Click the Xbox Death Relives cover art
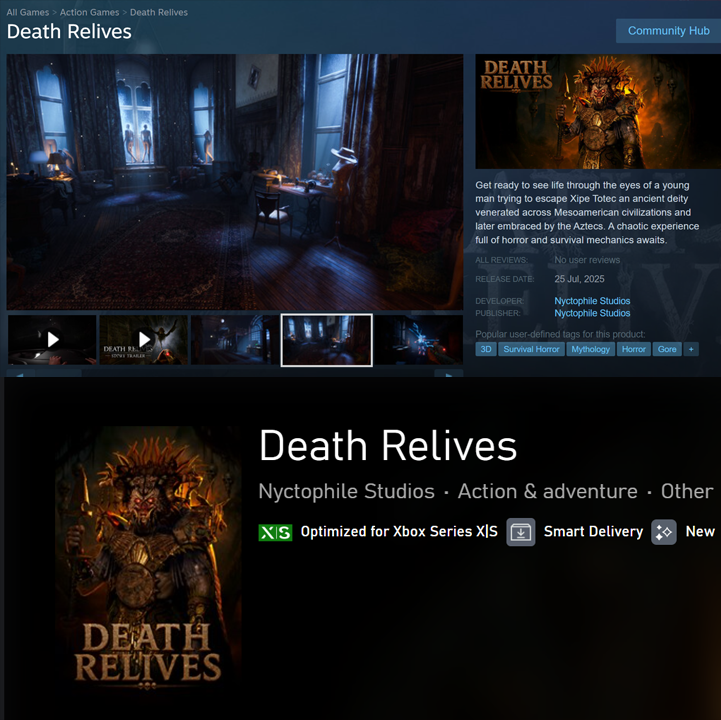 (x=148, y=561)
